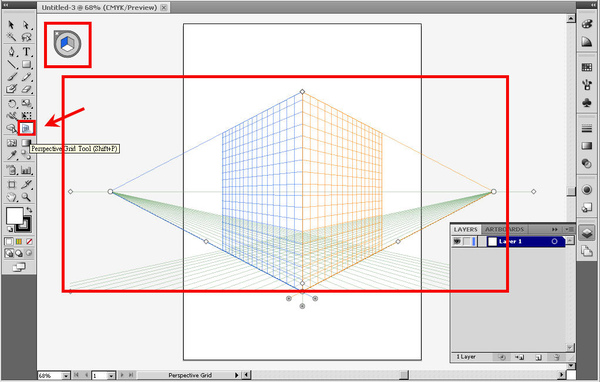This screenshot has width=600, height=382.
Task: Toggle the Layers panel dock icon
Action: click(x=587, y=233)
